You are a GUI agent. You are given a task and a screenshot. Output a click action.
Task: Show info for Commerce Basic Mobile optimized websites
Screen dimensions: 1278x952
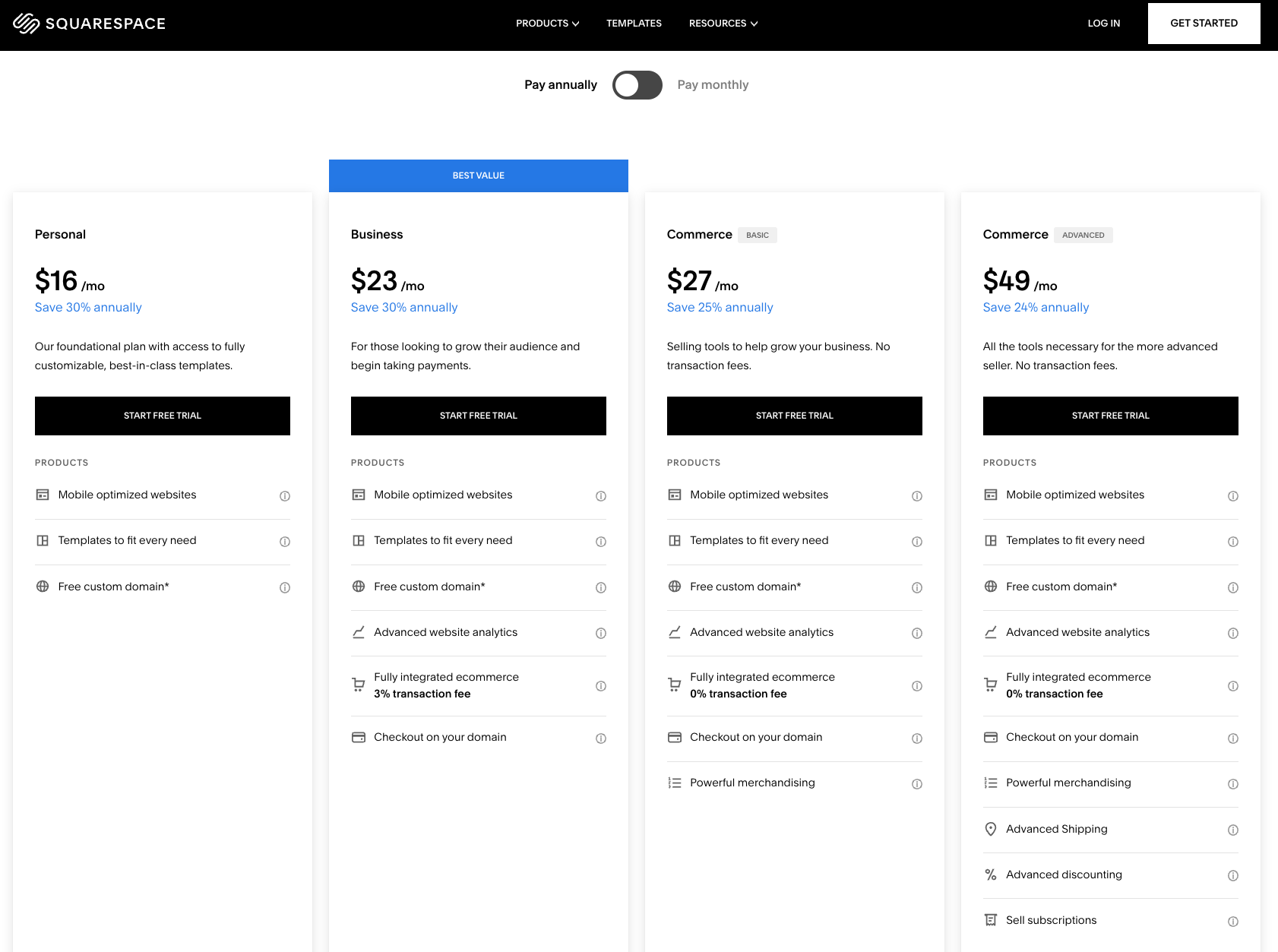click(917, 496)
